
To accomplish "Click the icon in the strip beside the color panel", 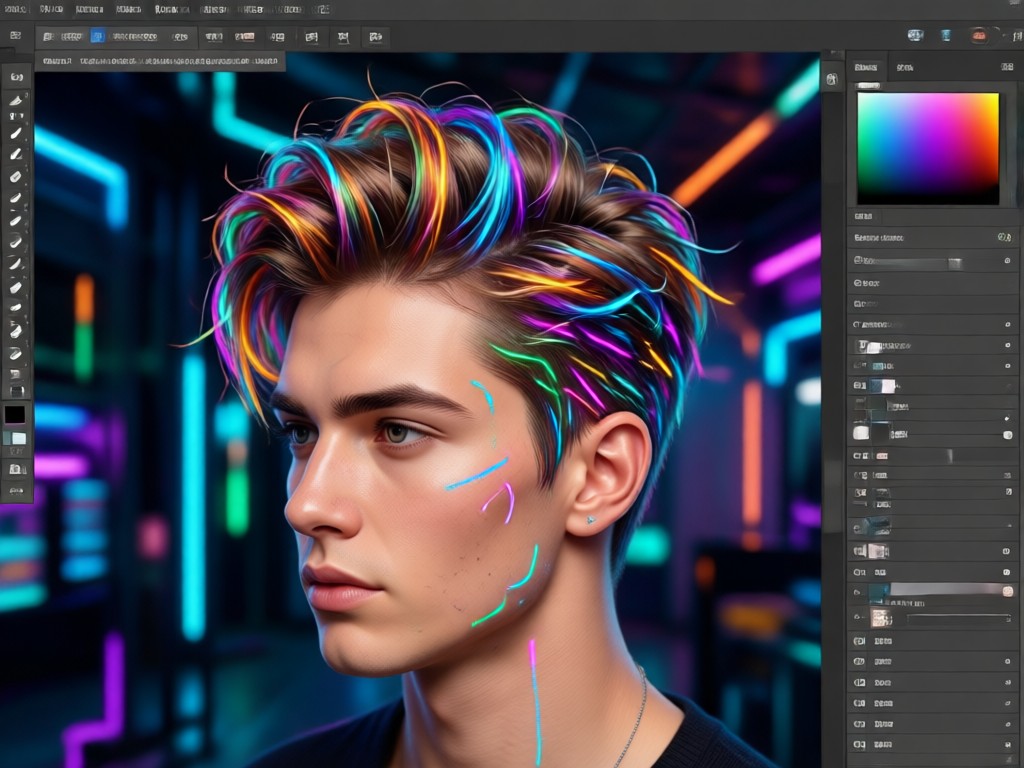I will tap(831, 80).
